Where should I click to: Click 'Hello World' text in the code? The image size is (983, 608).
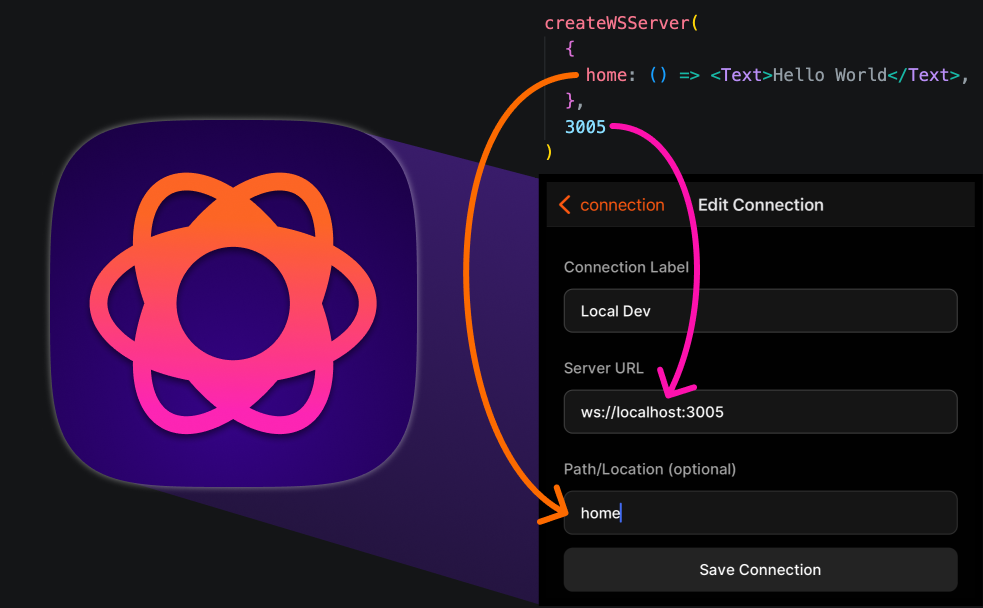coord(830,75)
